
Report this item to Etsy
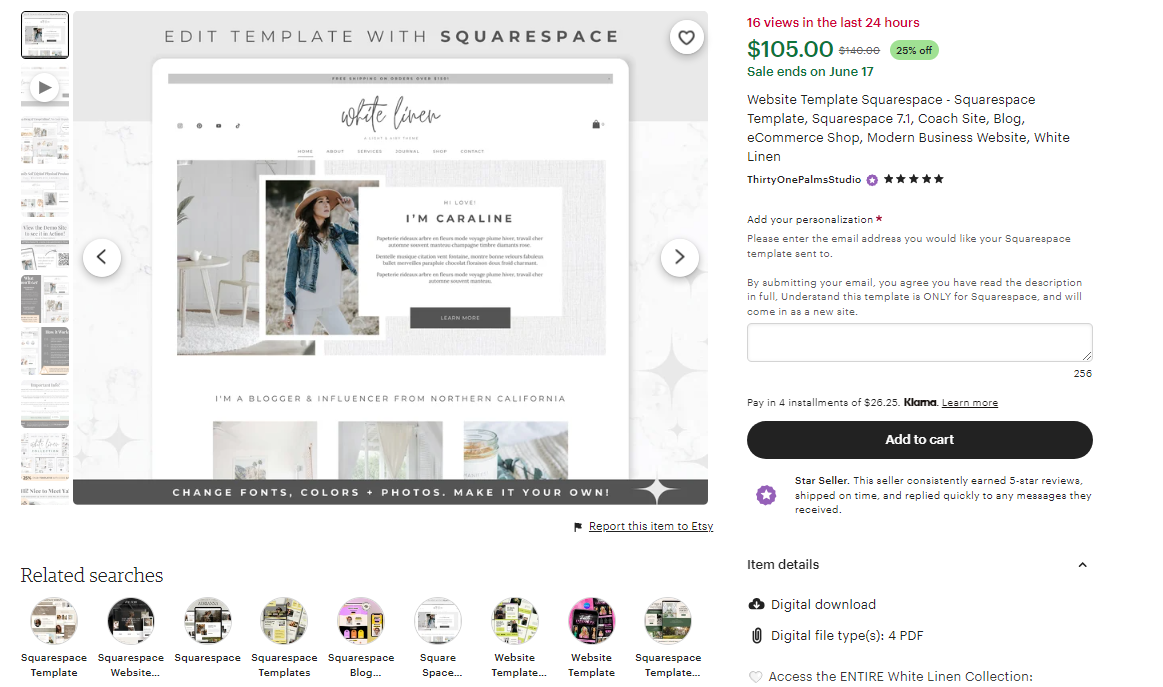650,526
